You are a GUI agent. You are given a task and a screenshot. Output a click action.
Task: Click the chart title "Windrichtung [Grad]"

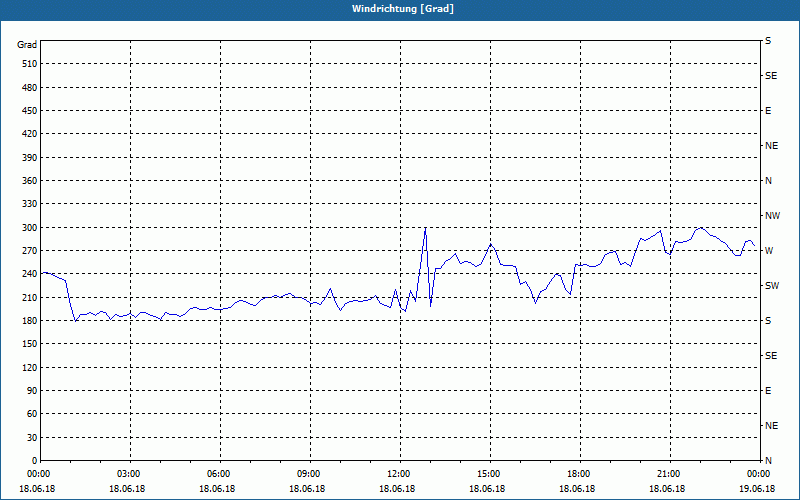pos(403,9)
